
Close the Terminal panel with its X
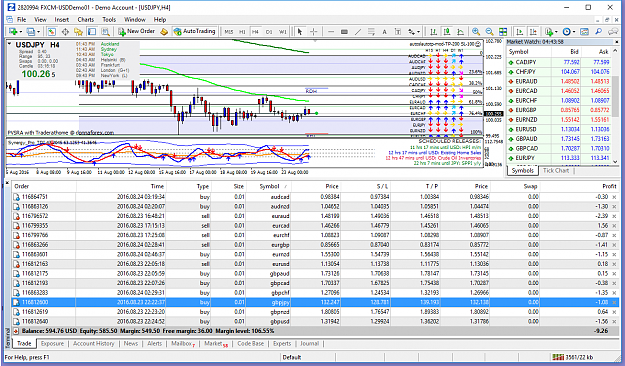point(8,183)
